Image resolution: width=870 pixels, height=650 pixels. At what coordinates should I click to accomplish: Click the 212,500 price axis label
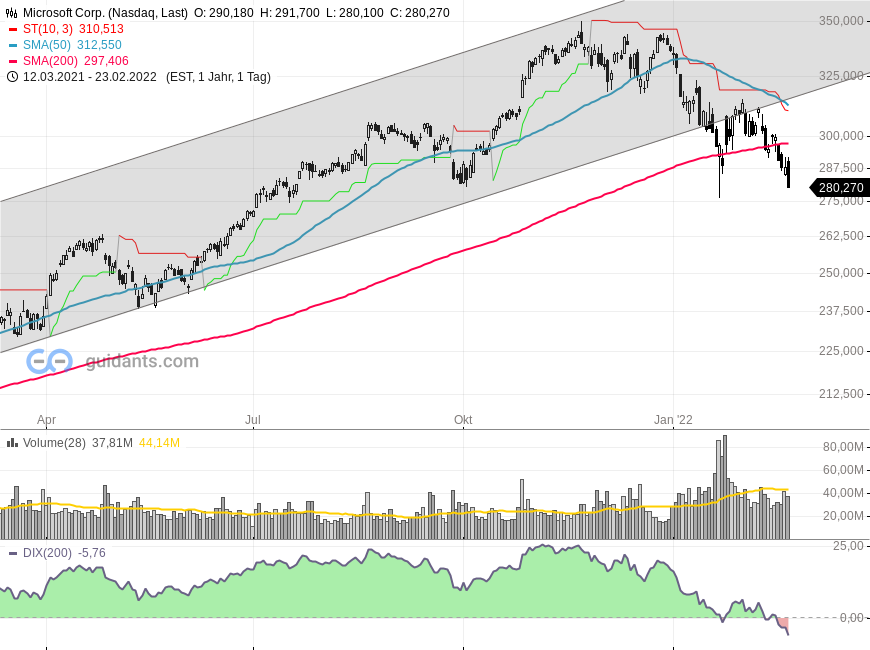[x=841, y=394]
